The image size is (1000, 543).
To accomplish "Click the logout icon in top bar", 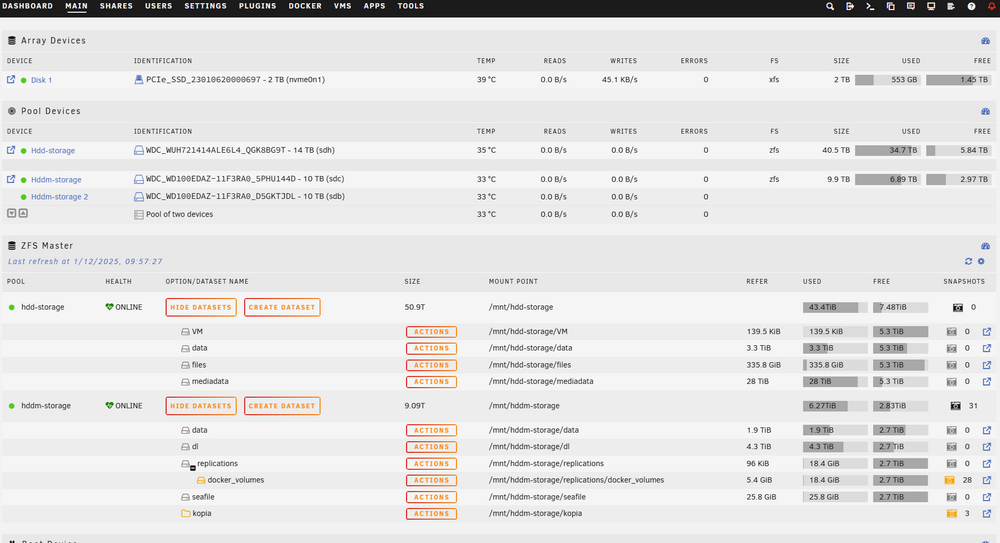I will (850, 6).
